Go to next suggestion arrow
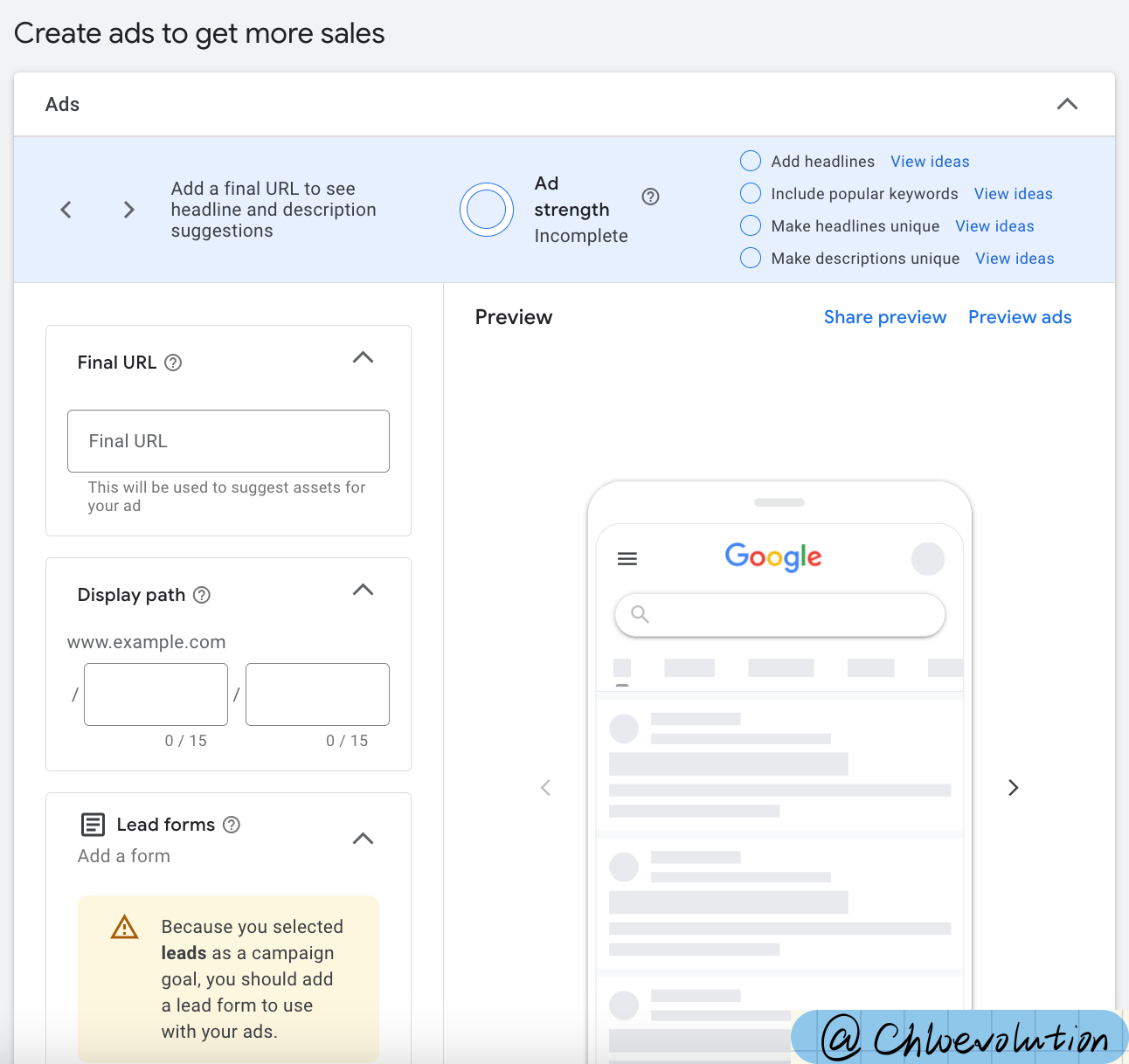The image size is (1129, 1064). click(x=129, y=210)
